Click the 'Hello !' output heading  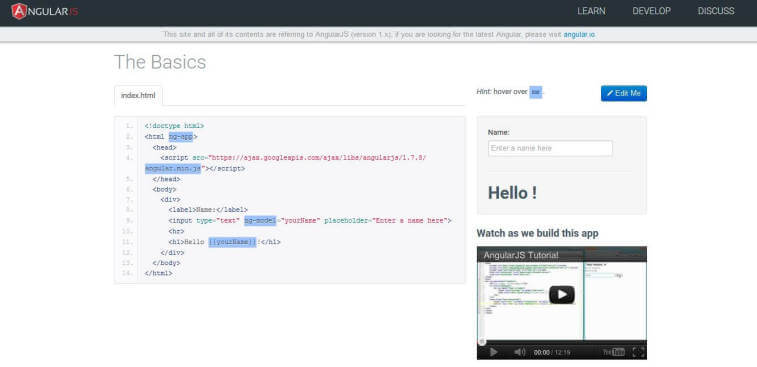pos(512,193)
